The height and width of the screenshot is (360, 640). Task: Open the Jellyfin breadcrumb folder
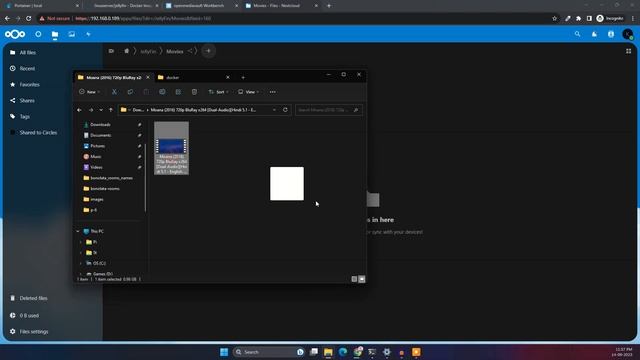pos(148,51)
